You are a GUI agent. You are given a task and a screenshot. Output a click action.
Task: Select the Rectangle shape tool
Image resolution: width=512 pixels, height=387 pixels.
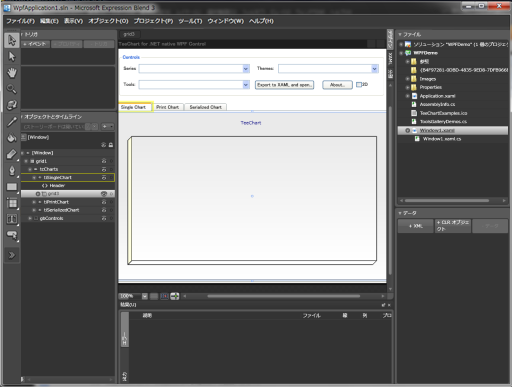pyautogui.click(x=12, y=187)
